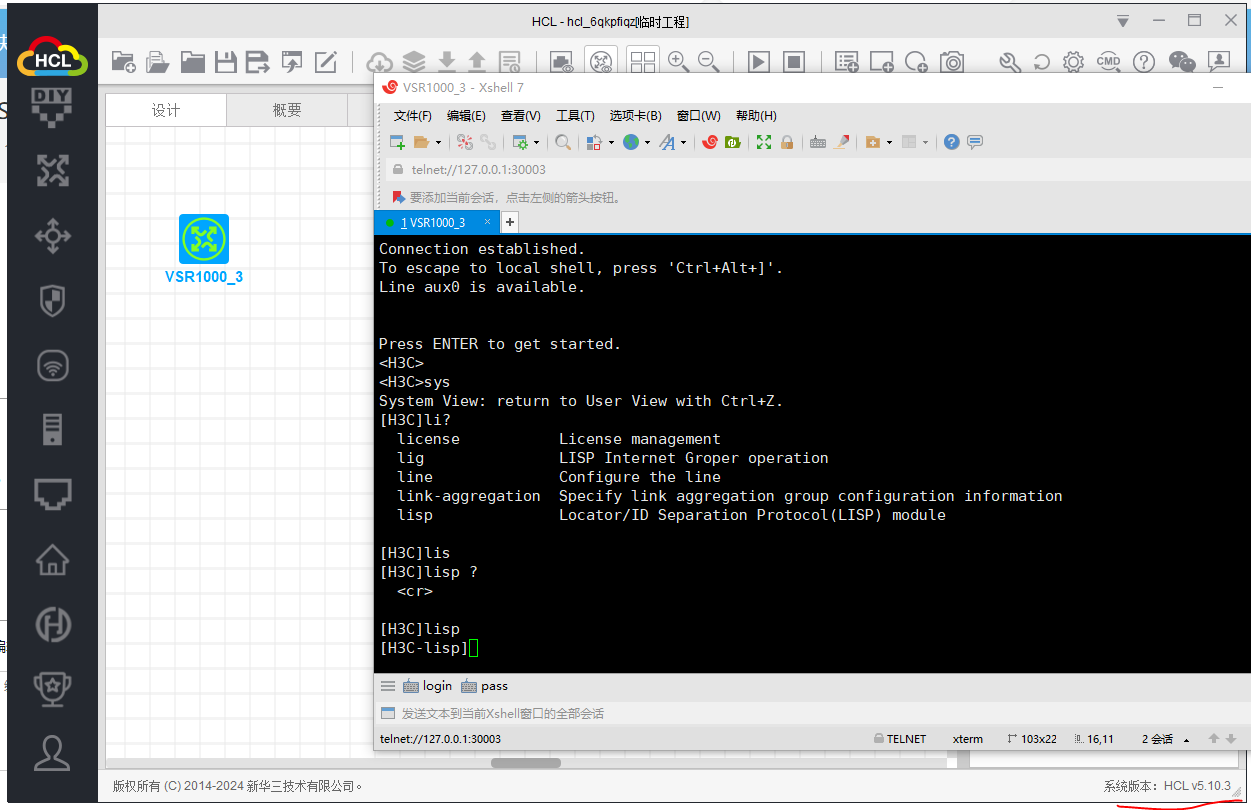The width and height of the screenshot is (1251, 810).
Task: Select the VSR1000_3 router device on canvas
Action: click(204, 239)
